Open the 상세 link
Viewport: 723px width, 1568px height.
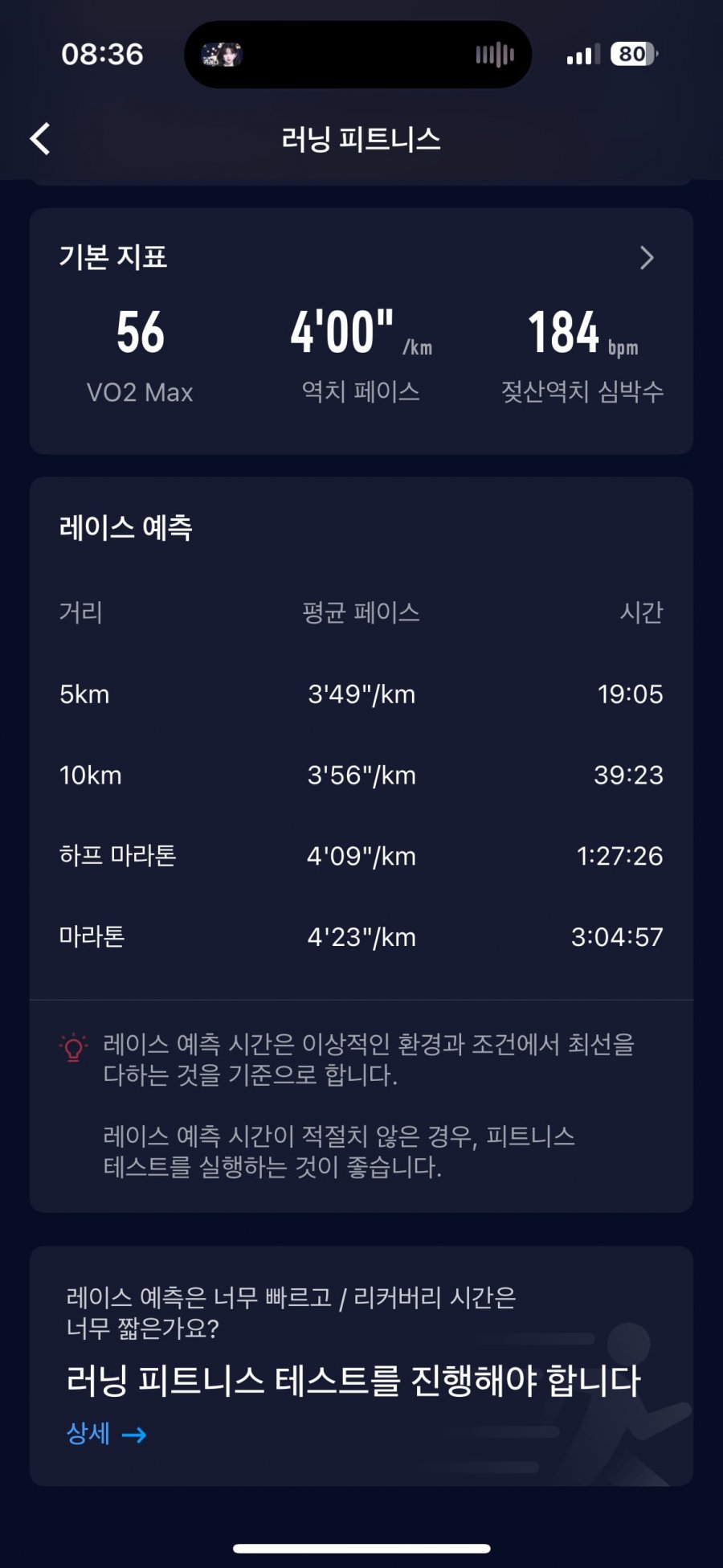106,1434
